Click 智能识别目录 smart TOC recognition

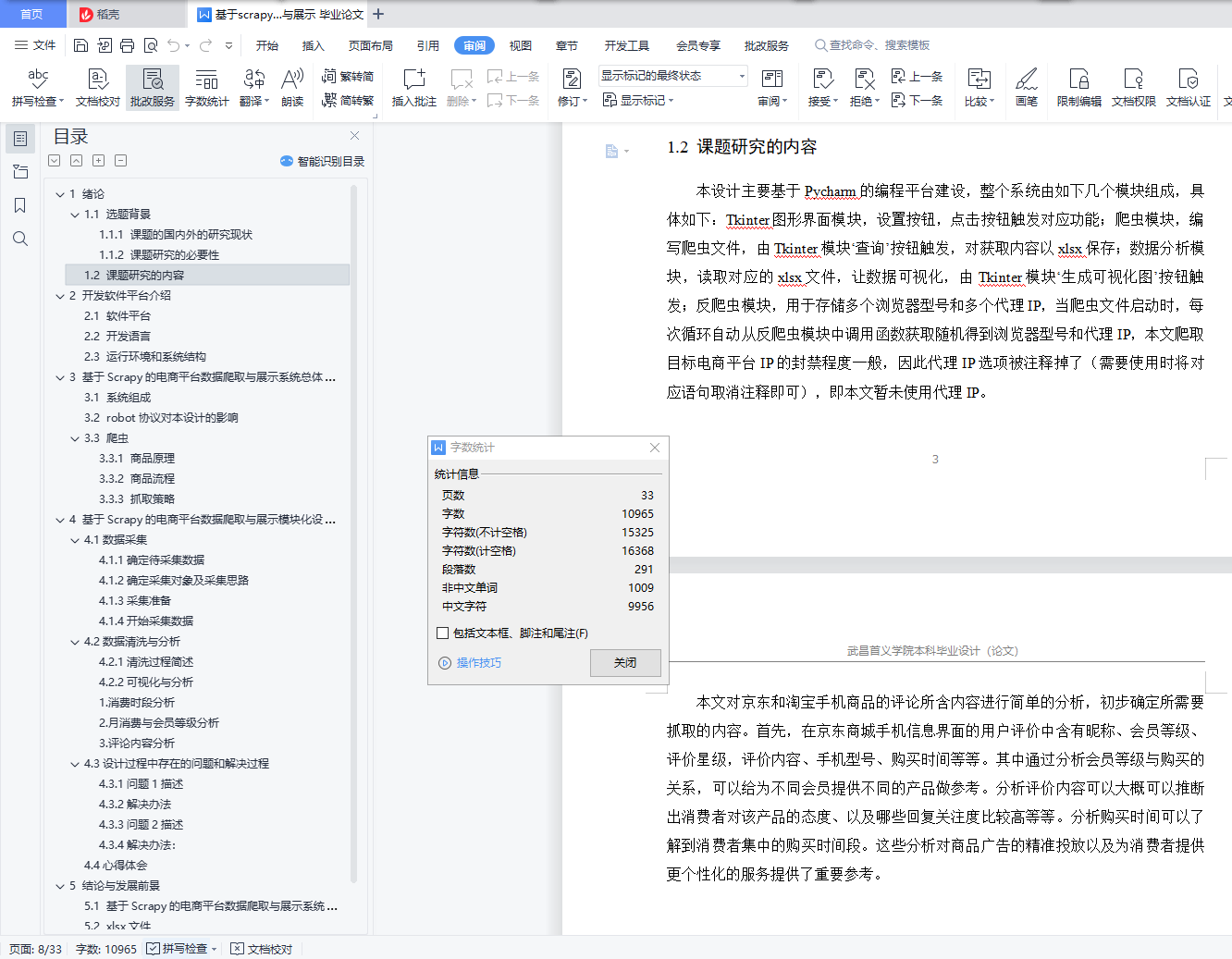point(322,161)
